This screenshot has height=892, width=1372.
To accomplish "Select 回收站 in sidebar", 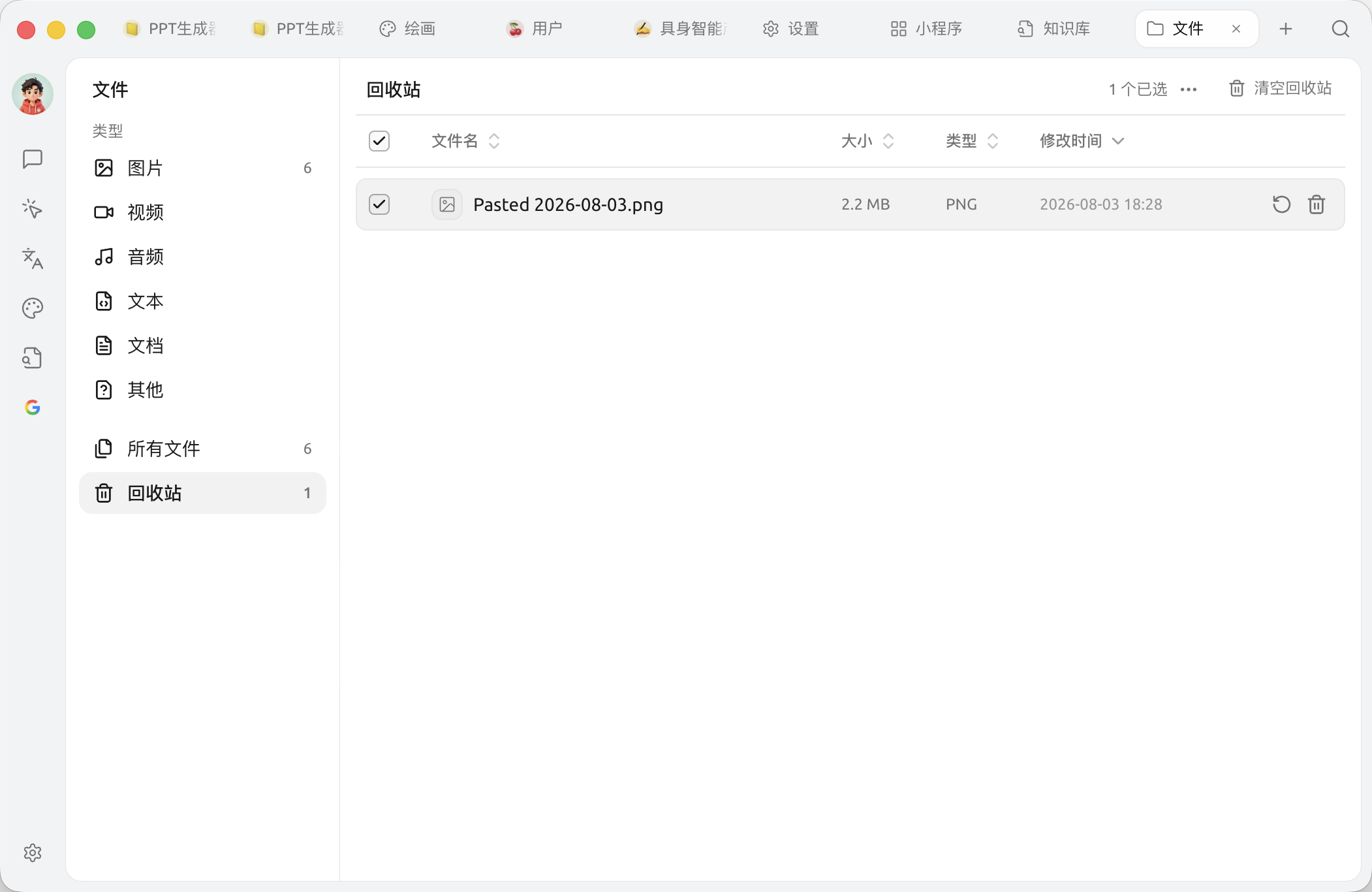I will click(x=202, y=493).
